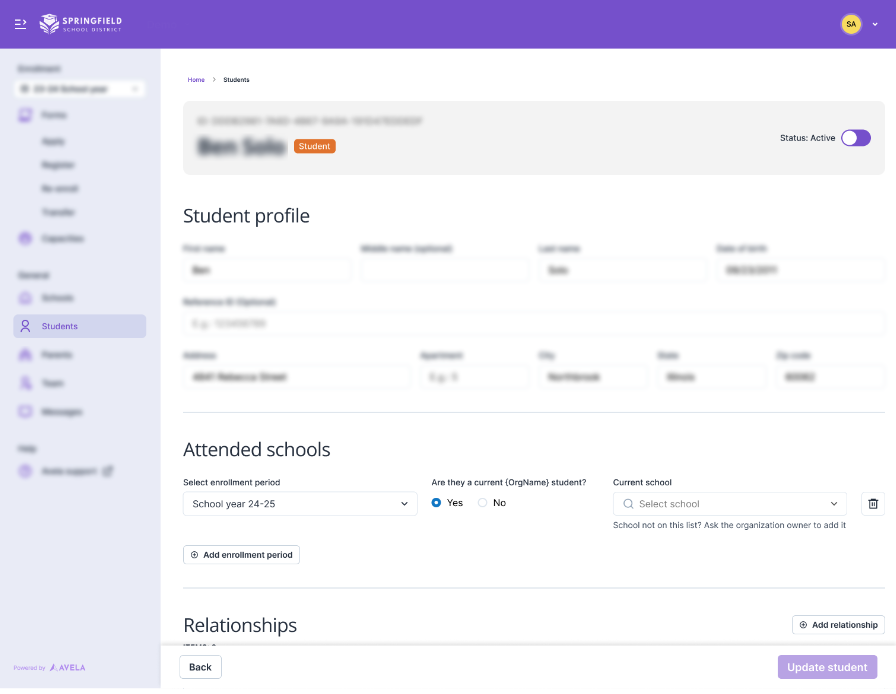Select No for current student
The height and width of the screenshot is (694, 896).
pos(483,503)
